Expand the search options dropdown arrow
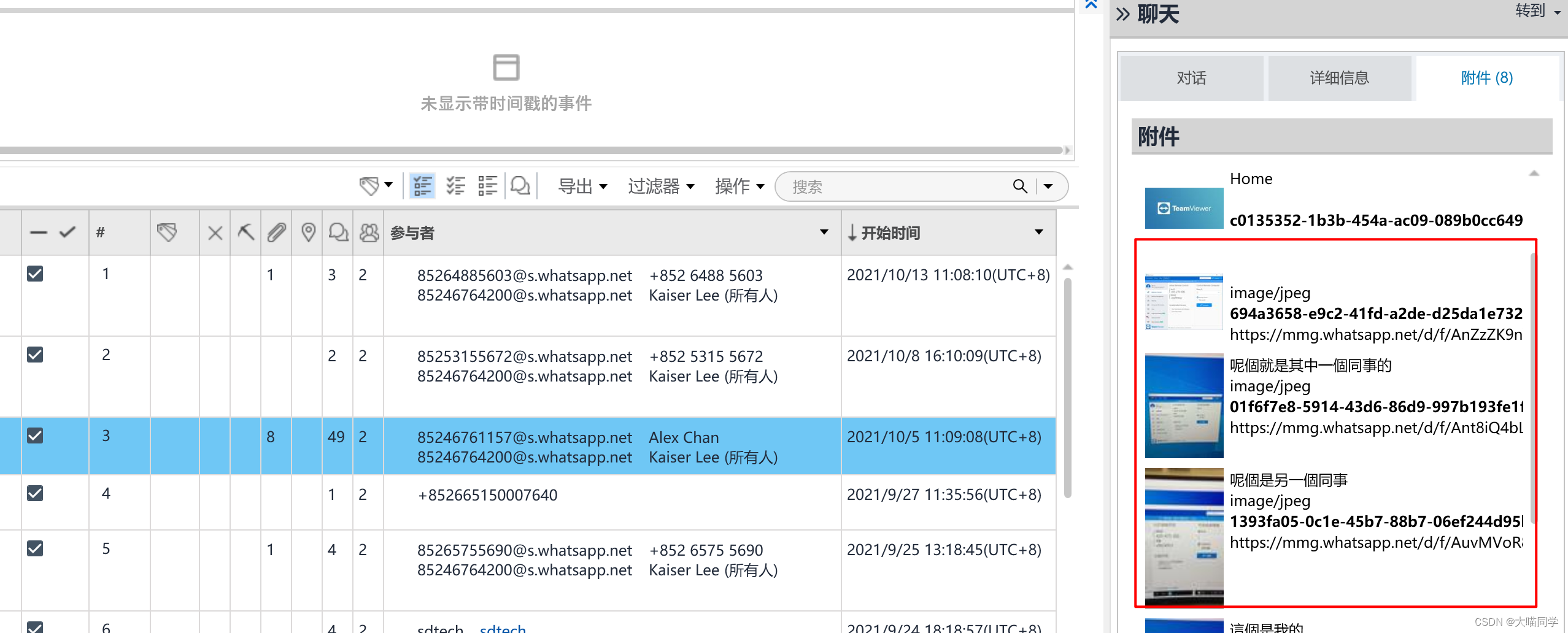 tap(1048, 186)
